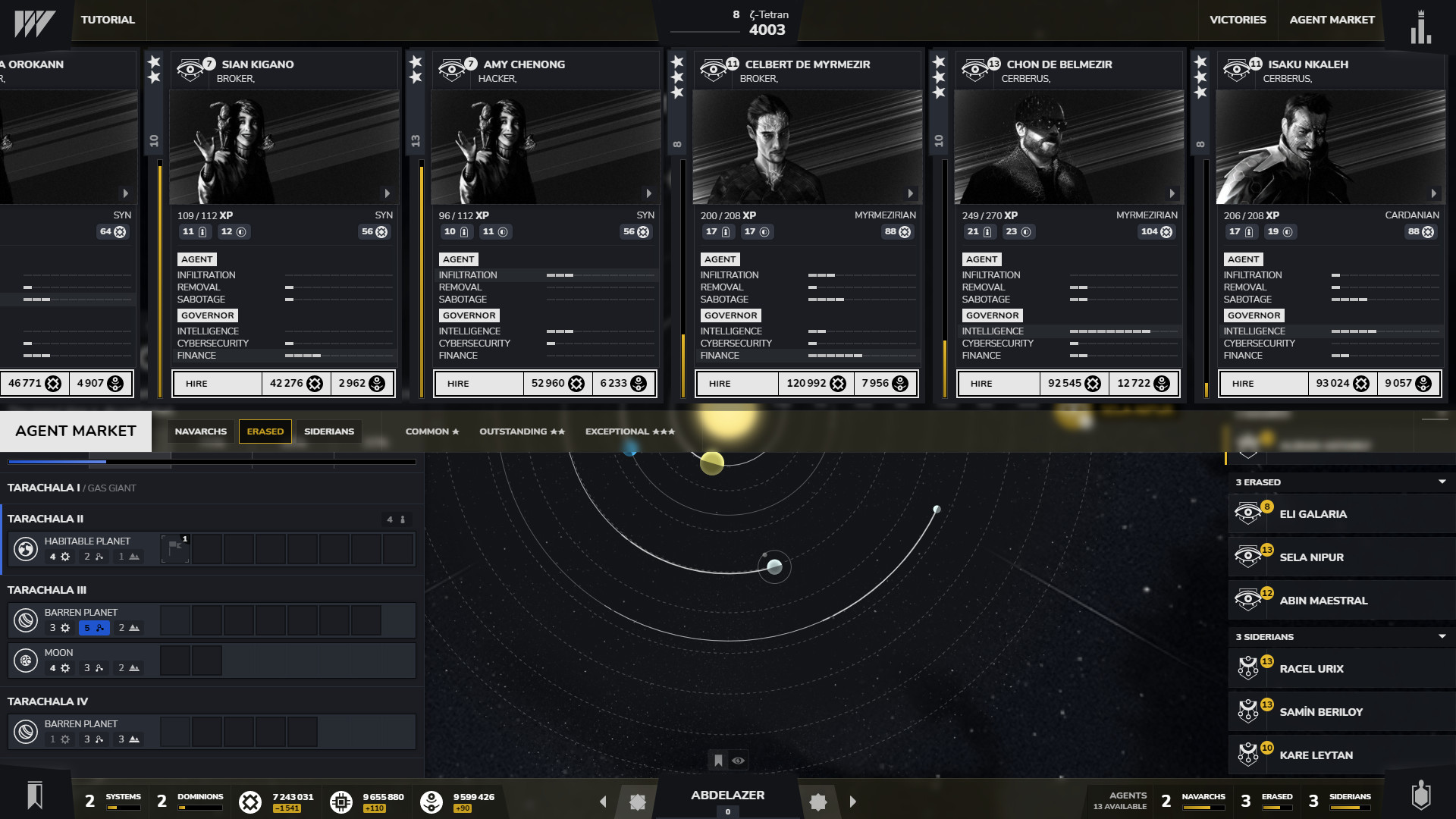Viewport: 1456px width, 819px height.
Task: Select the barren planet icon on Tarachala IV
Action: (27, 730)
